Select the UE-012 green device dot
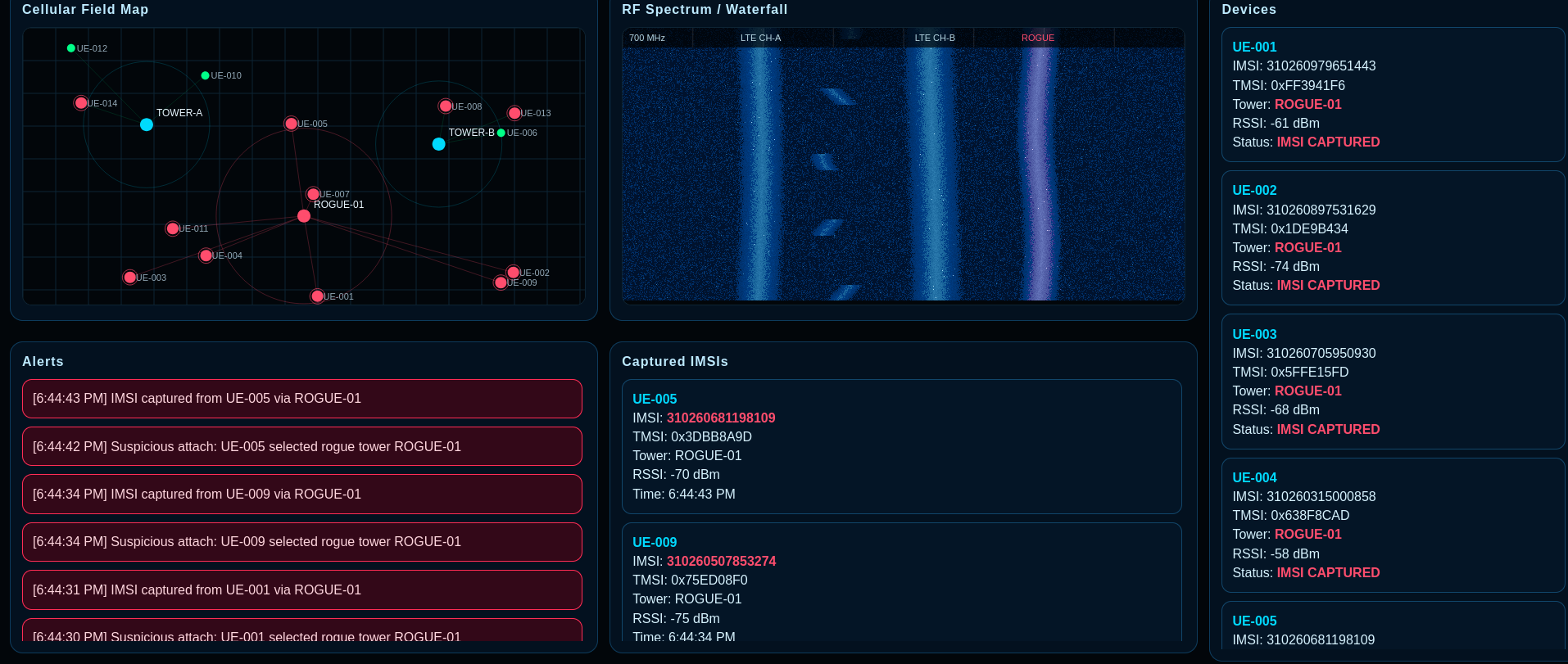The image size is (1568, 664). pos(71,48)
